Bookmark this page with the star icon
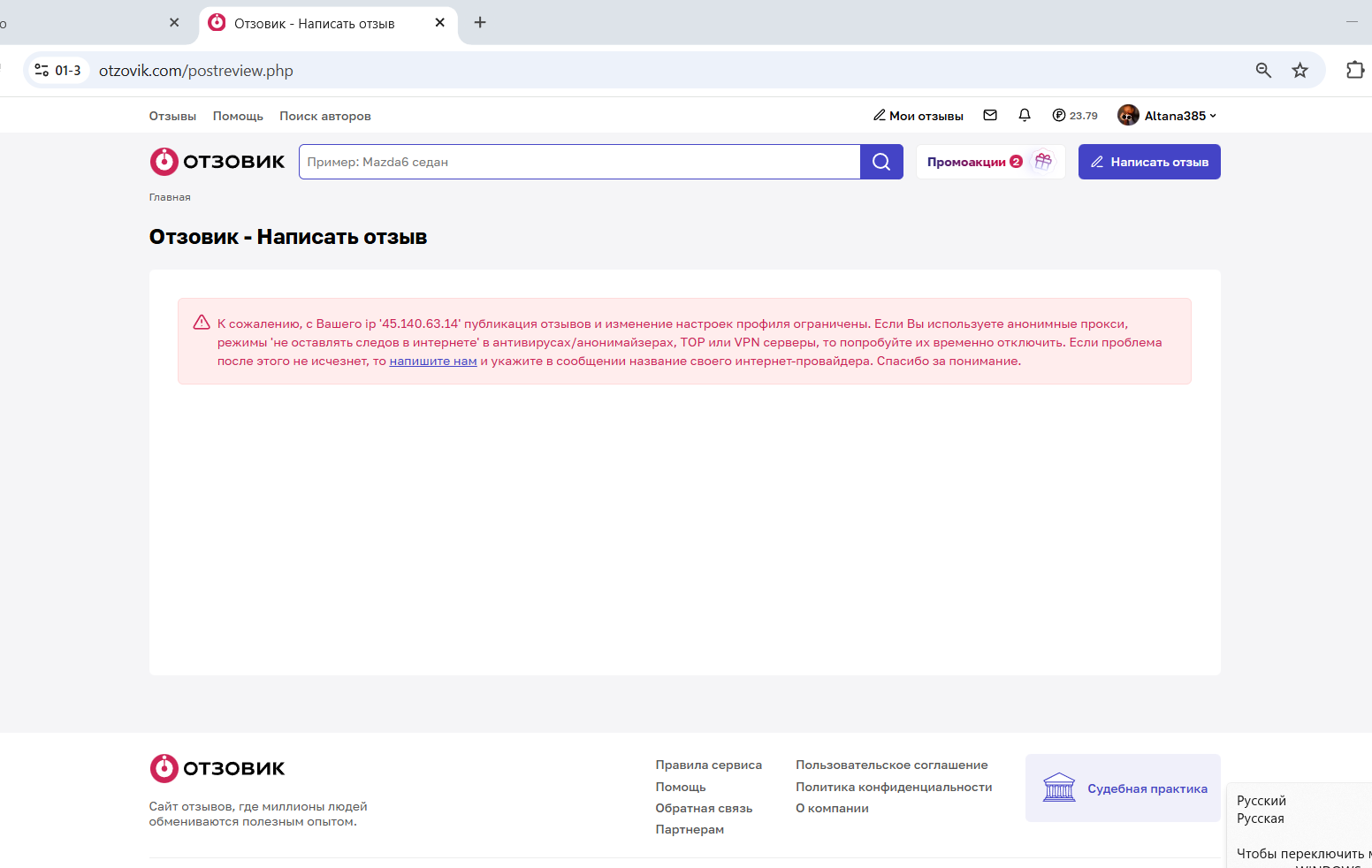The image size is (1372, 868). [1300, 71]
